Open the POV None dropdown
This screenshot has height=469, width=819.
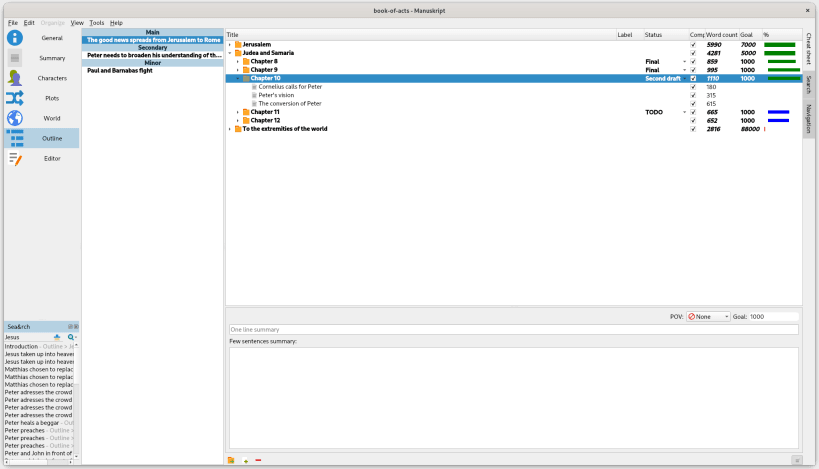(708, 316)
